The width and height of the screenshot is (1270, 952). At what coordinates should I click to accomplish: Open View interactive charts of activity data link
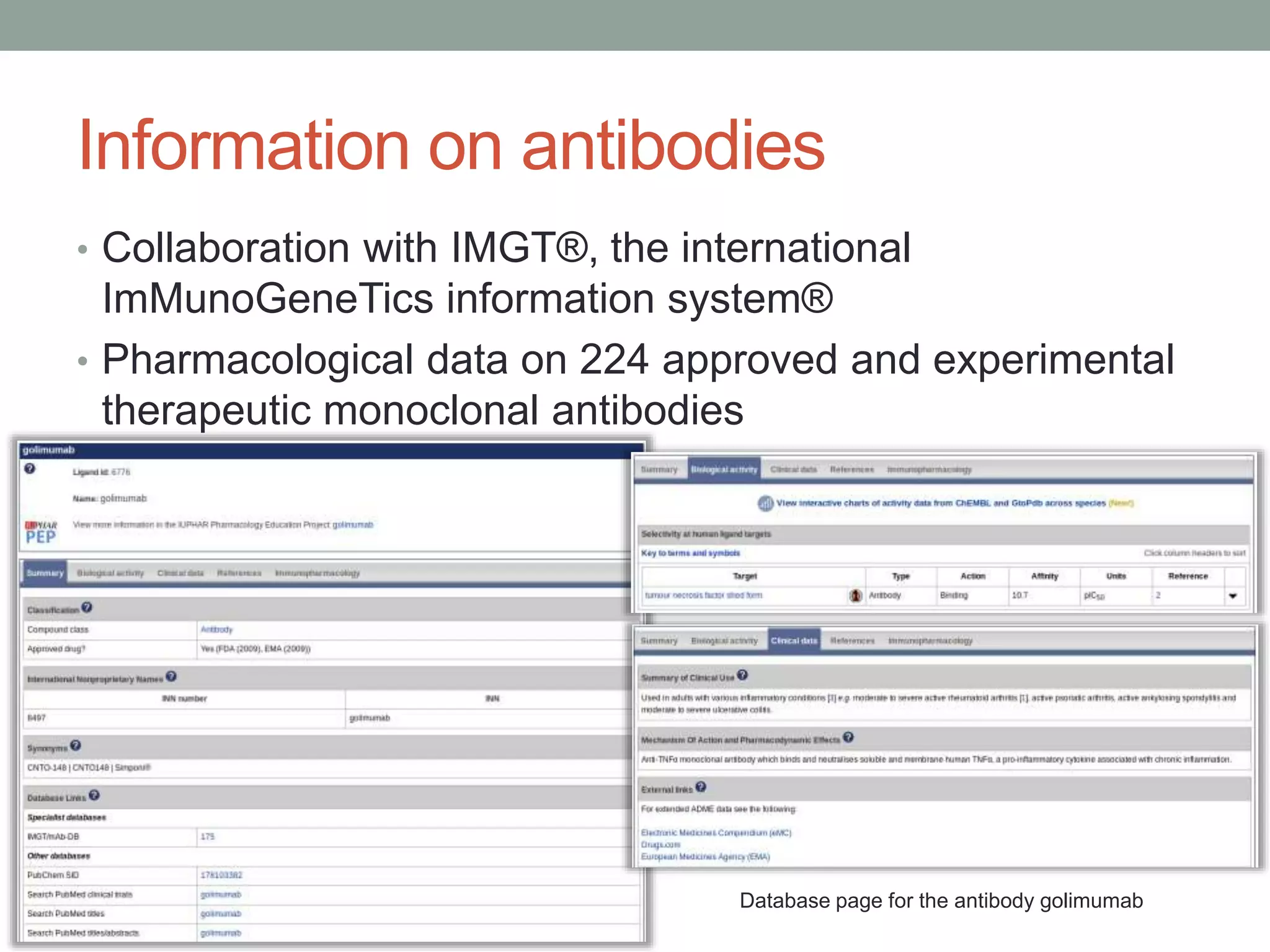coord(941,503)
